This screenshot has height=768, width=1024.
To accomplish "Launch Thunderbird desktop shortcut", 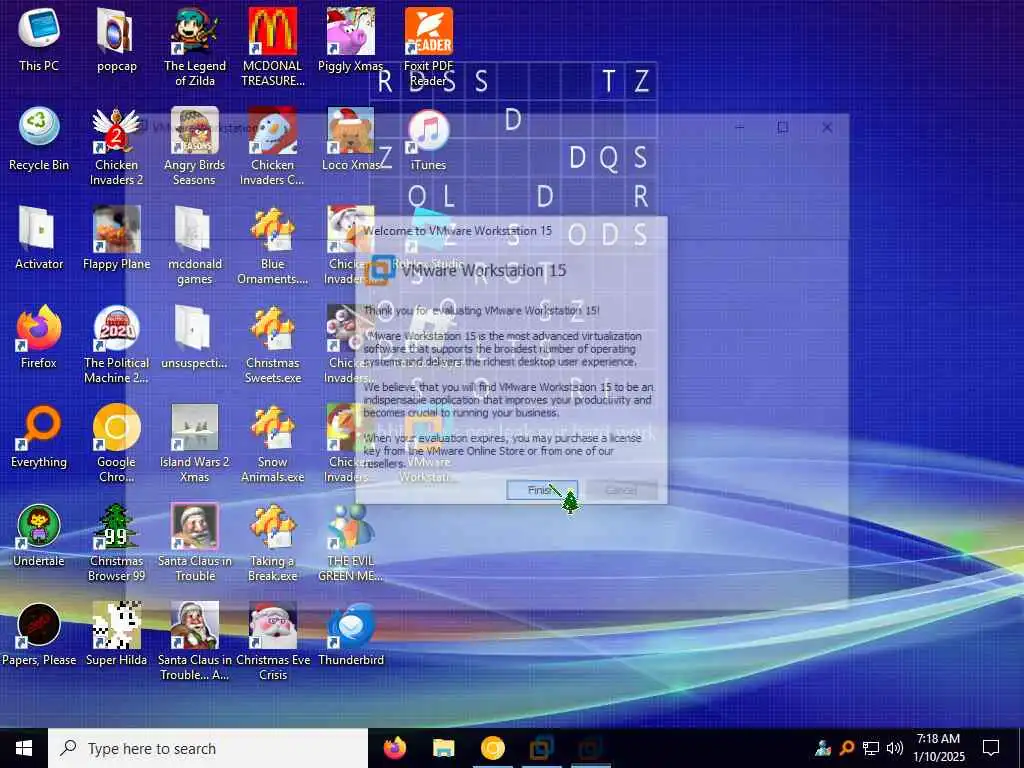I will (351, 634).
